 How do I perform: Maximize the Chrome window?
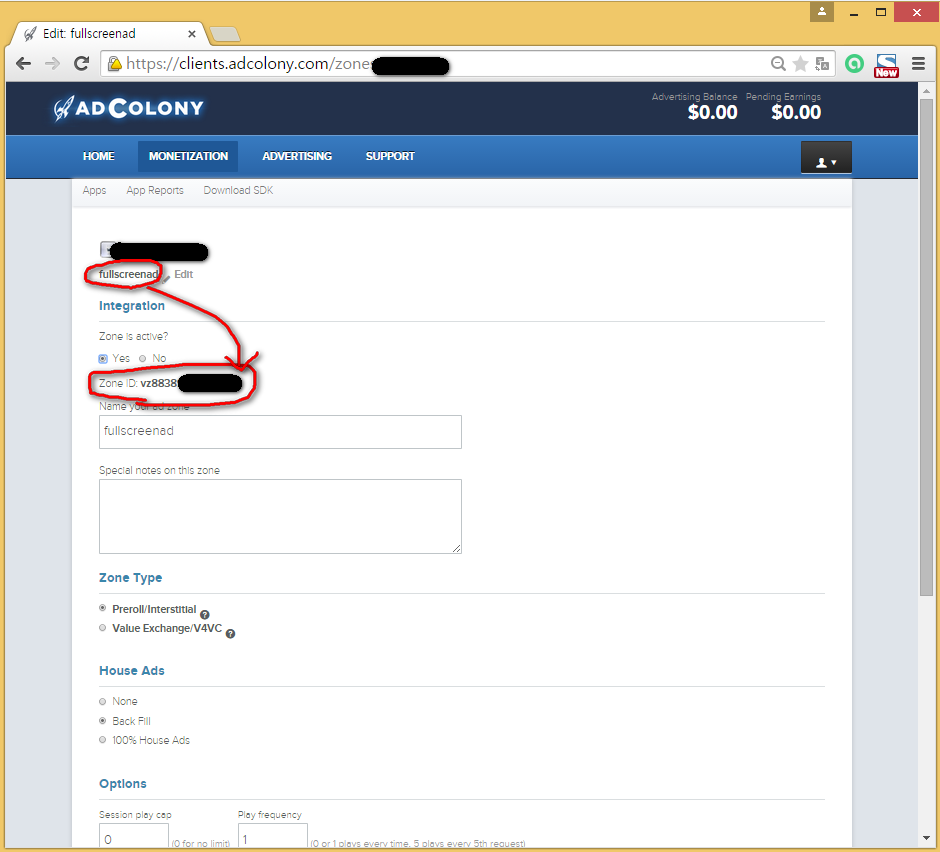[x=881, y=12]
